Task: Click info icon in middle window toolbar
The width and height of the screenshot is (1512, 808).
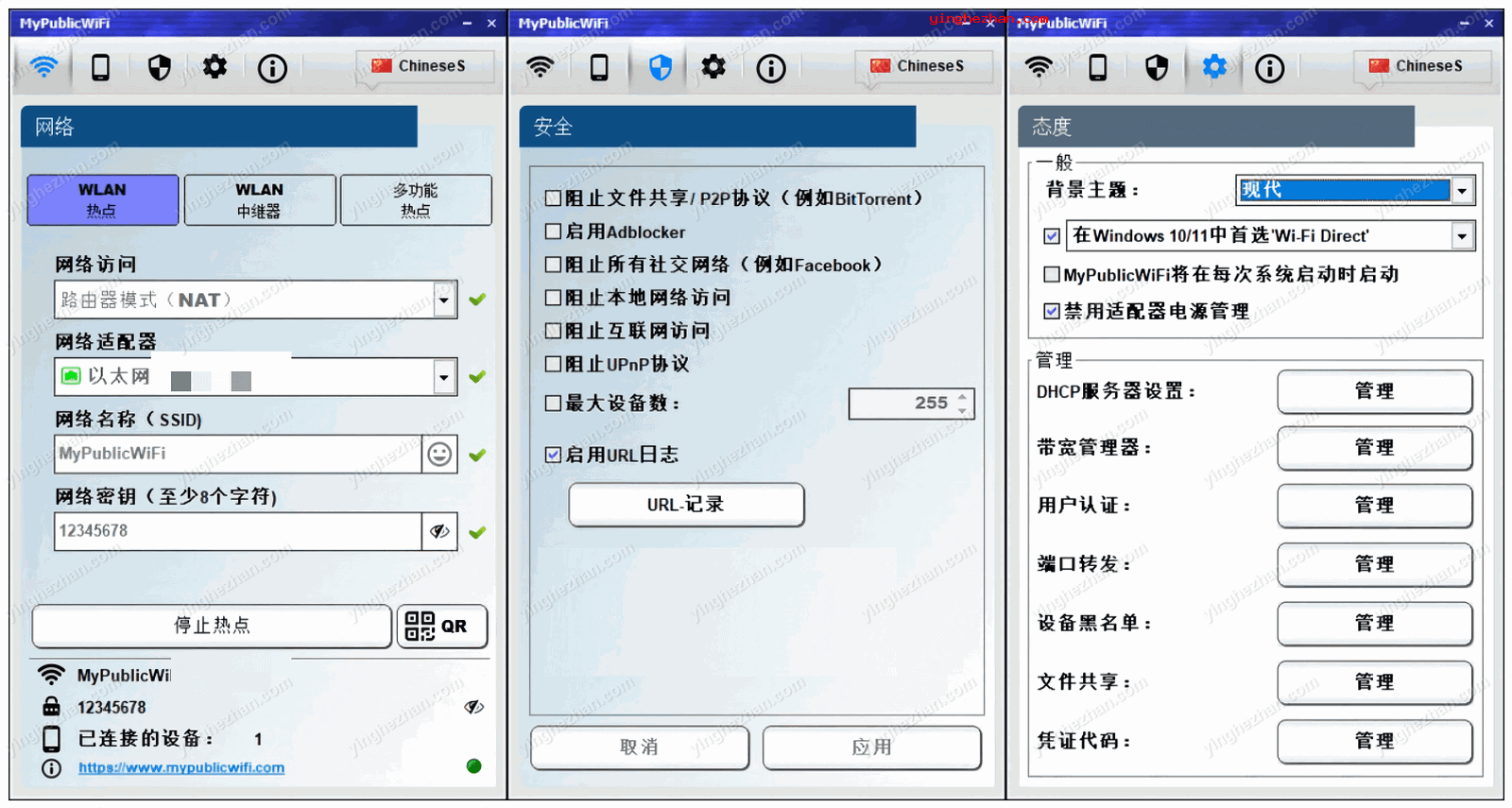Action: point(771,68)
